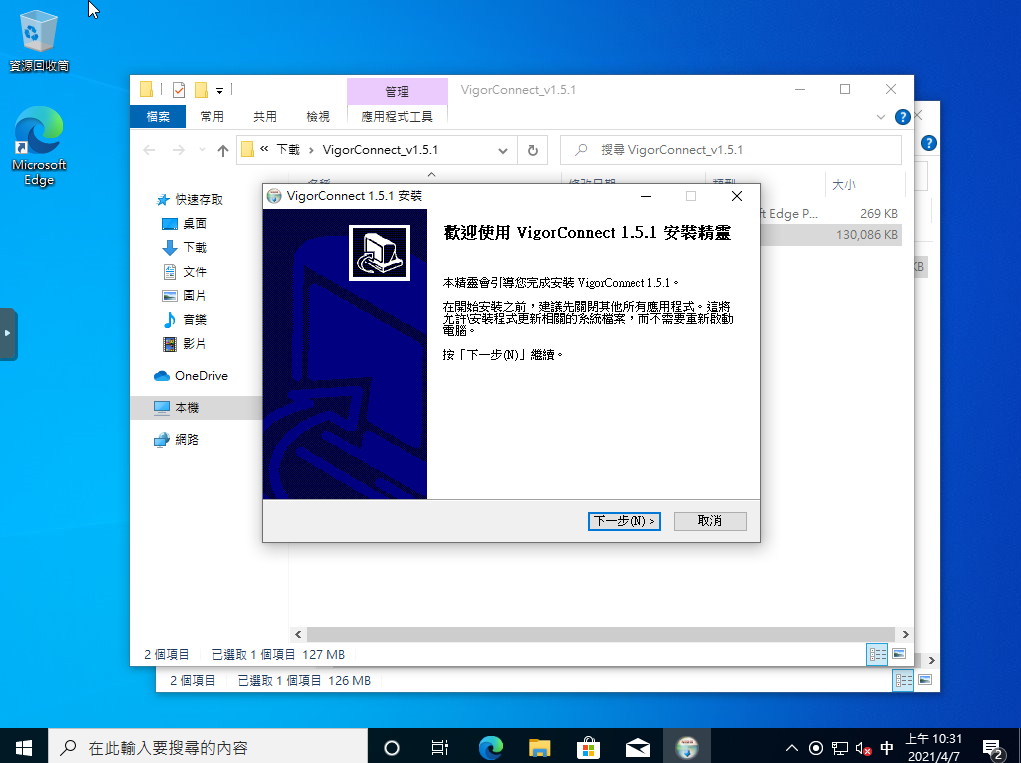Click the refresh button beside address bar
Screen dimensions: 1021x763
pos(533,150)
